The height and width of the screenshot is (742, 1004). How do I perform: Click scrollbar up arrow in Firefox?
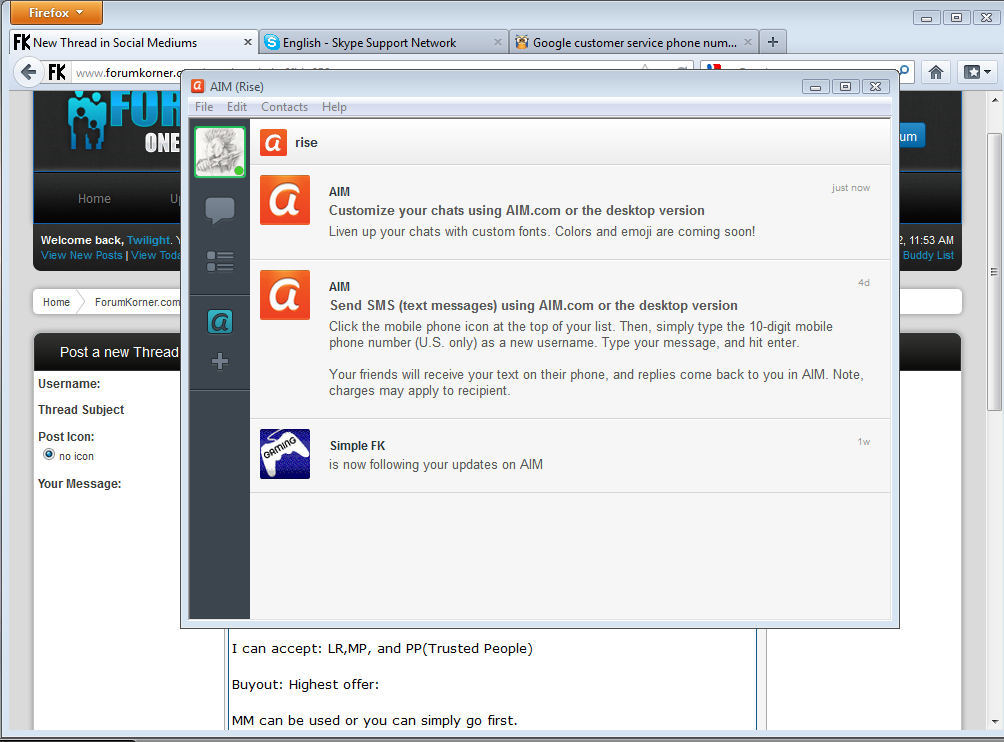click(994, 100)
